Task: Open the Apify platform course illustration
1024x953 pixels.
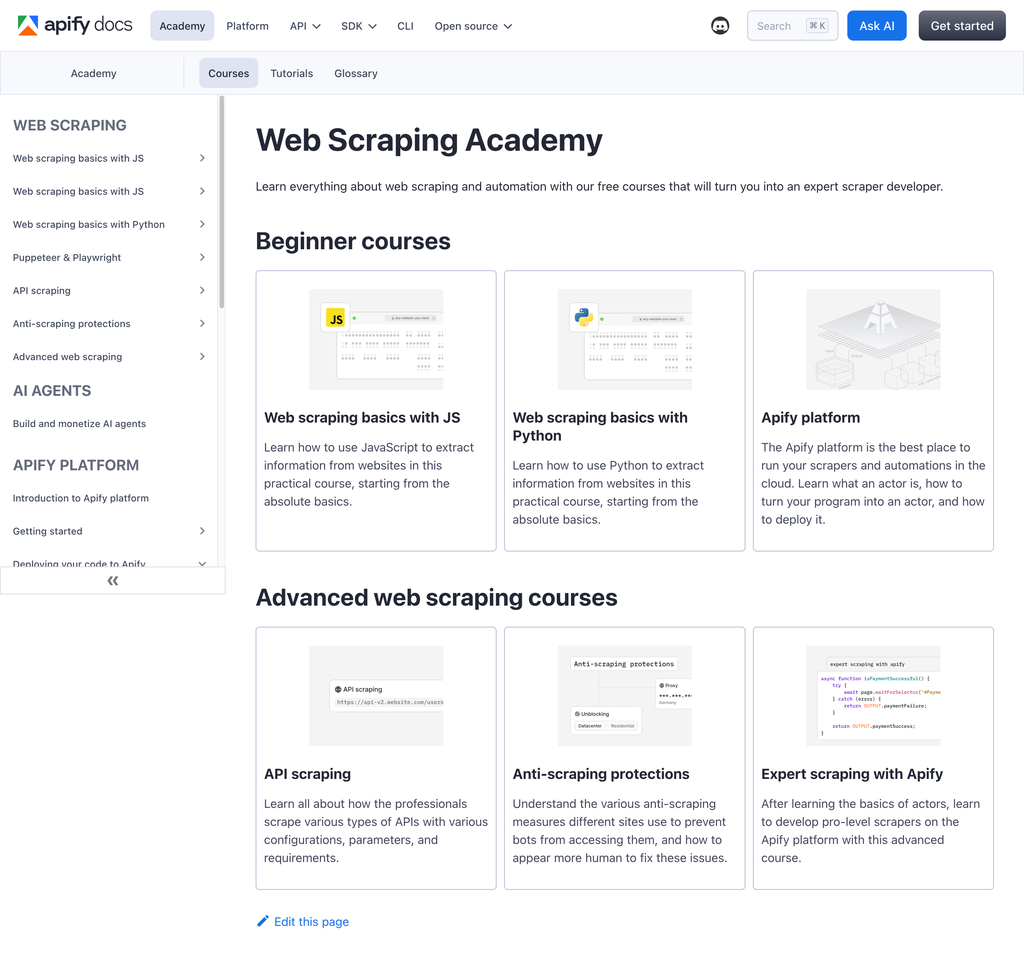Action: pos(873,340)
